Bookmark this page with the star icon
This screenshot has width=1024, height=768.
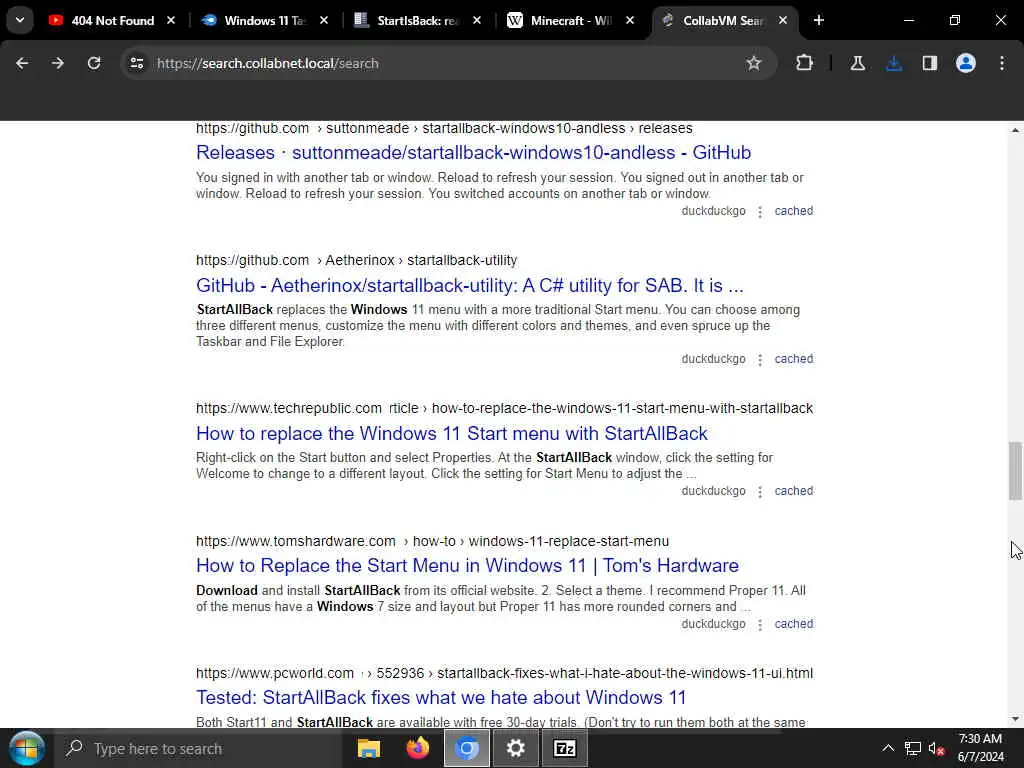pos(754,63)
